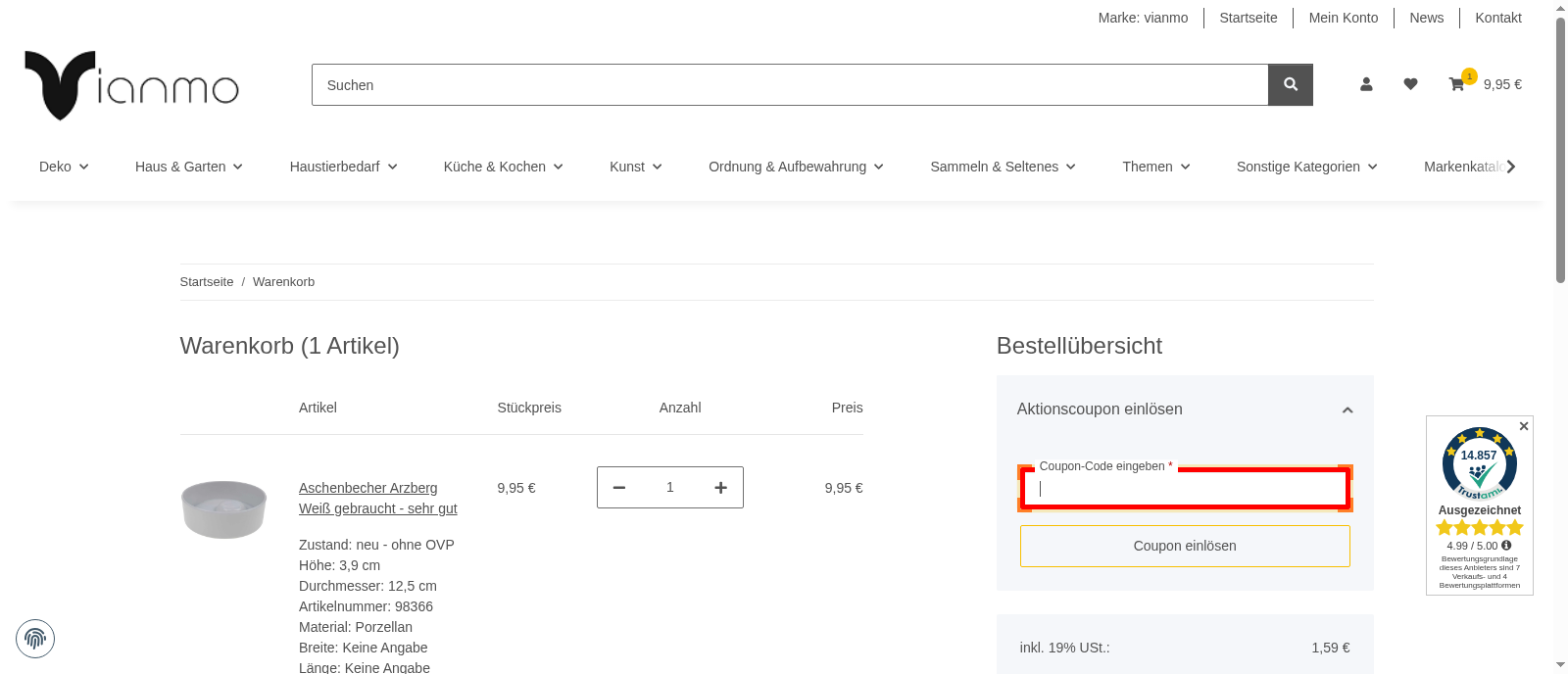The width and height of the screenshot is (1568, 674).
Task: Click the search magnifier button
Action: (x=1290, y=85)
